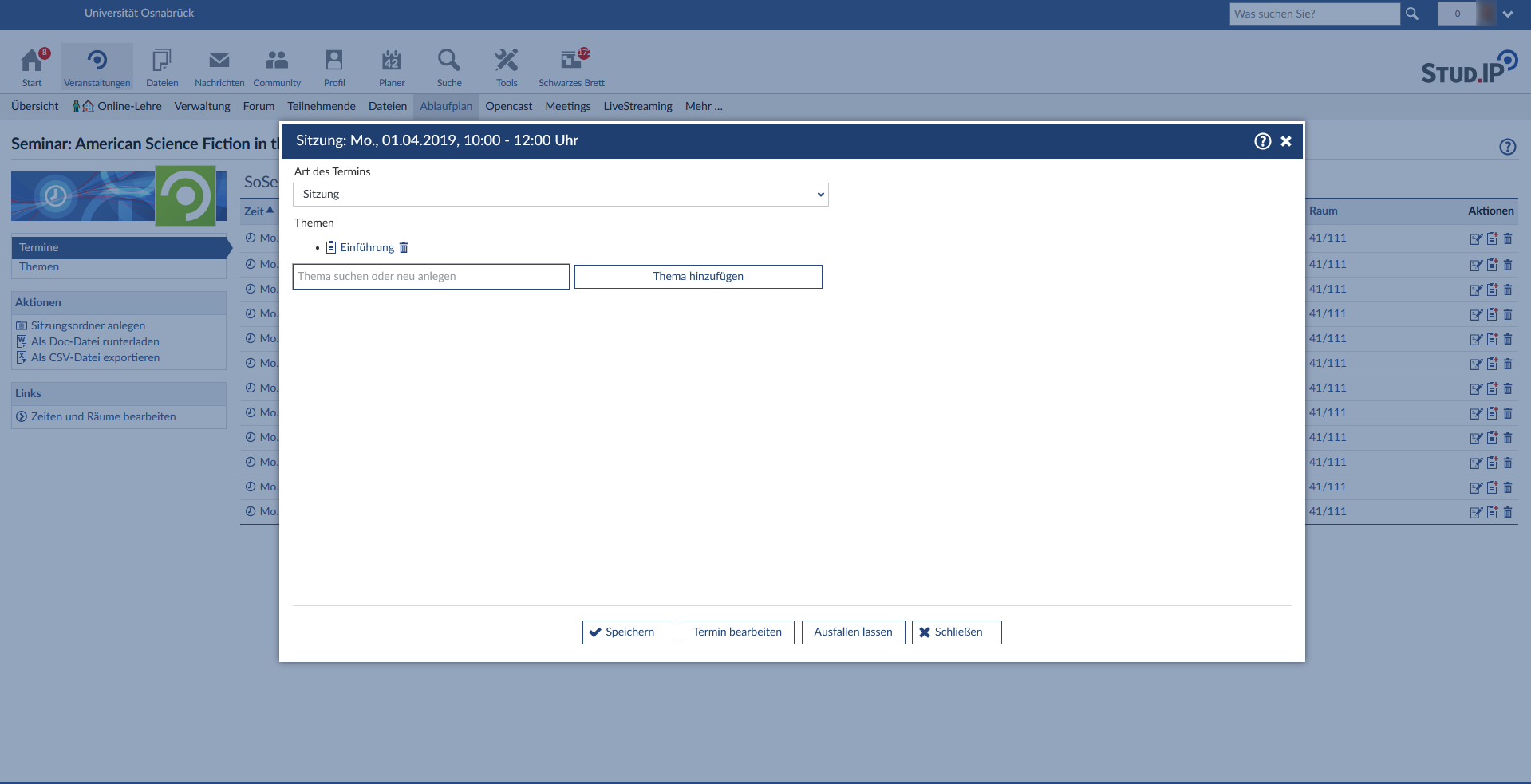This screenshot has width=1531, height=784.
Task: Delete the Einführung topic via trash icon
Action: click(404, 248)
